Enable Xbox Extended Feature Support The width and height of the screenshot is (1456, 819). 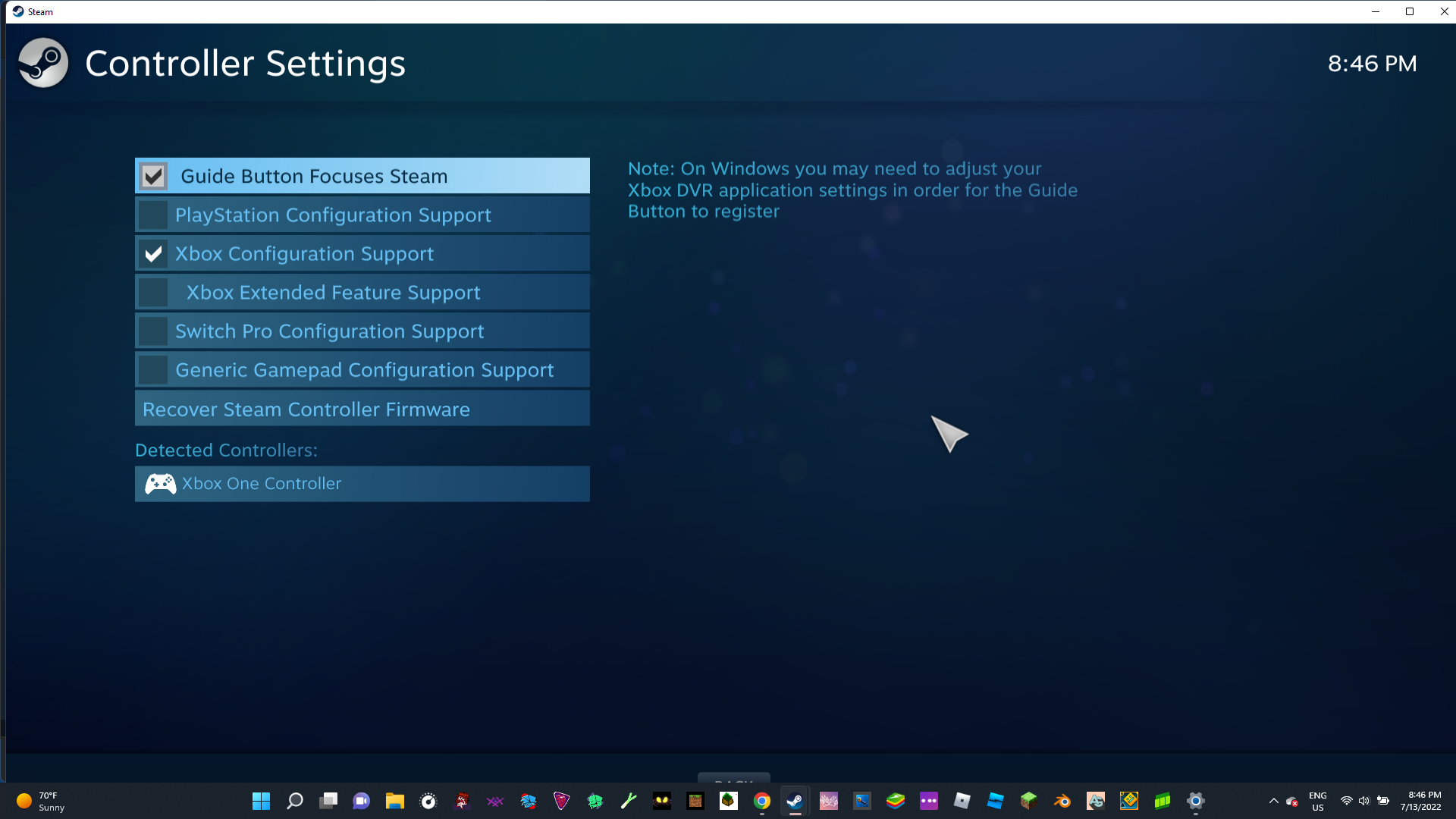pos(153,293)
